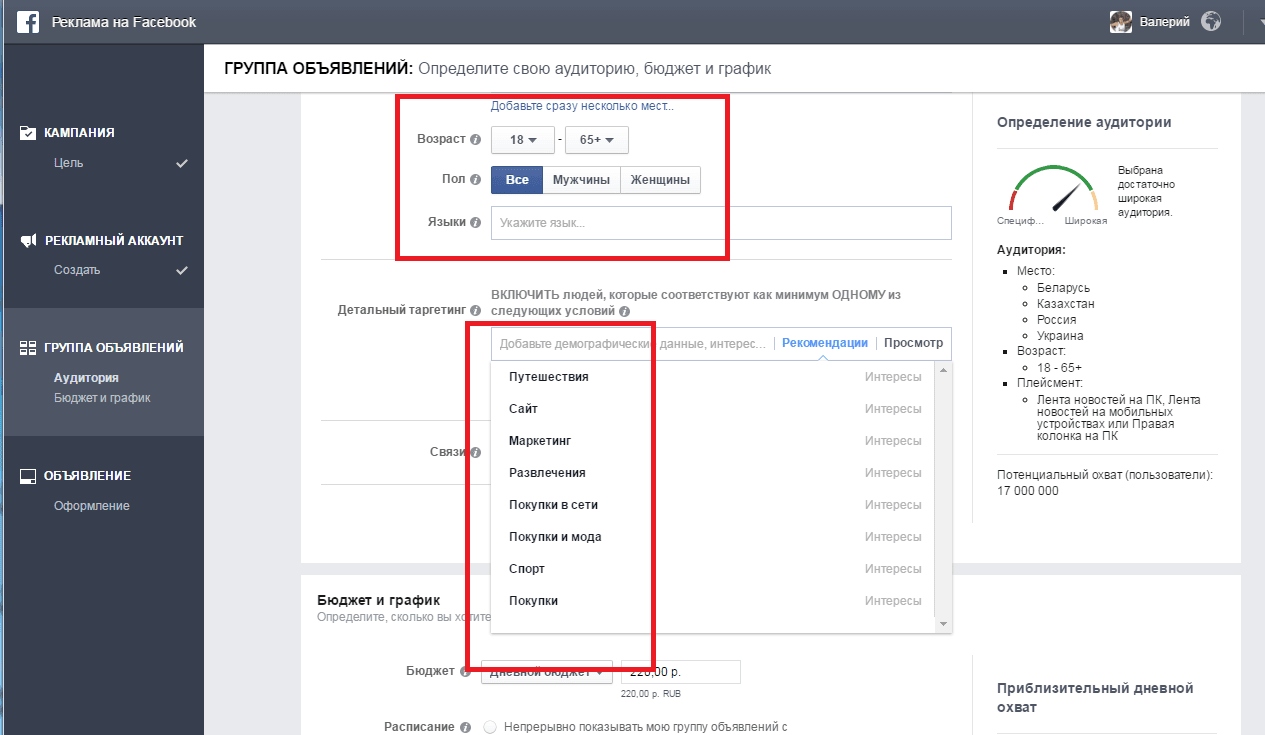Select Маркетинг interest suggestion

coord(712,441)
